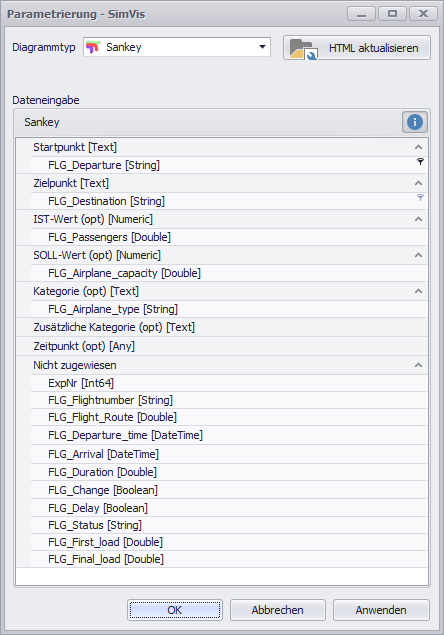Collapse the SOLL-Wert (opt) group

[418, 255]
